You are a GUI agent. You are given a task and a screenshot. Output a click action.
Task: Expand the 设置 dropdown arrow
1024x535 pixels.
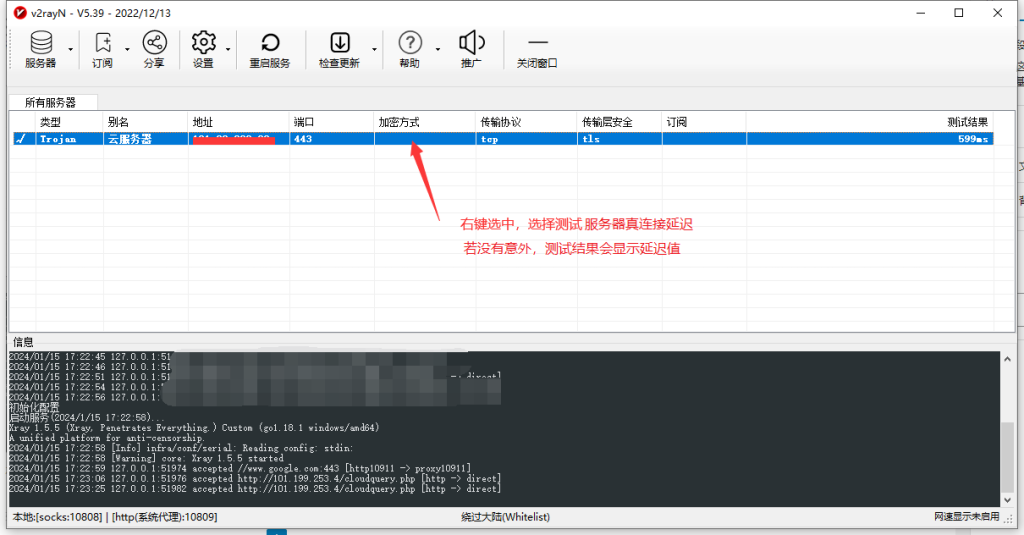(228, 50)
